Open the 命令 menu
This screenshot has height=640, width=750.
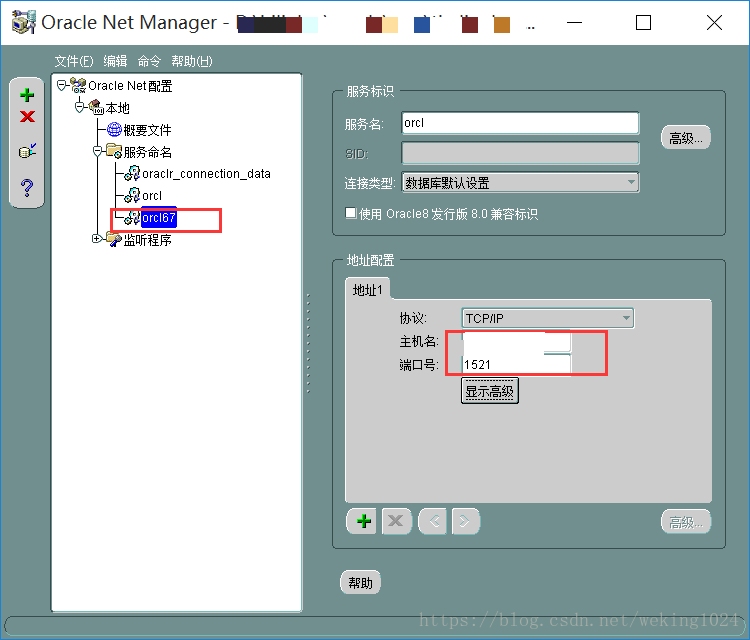pos(149,61)
